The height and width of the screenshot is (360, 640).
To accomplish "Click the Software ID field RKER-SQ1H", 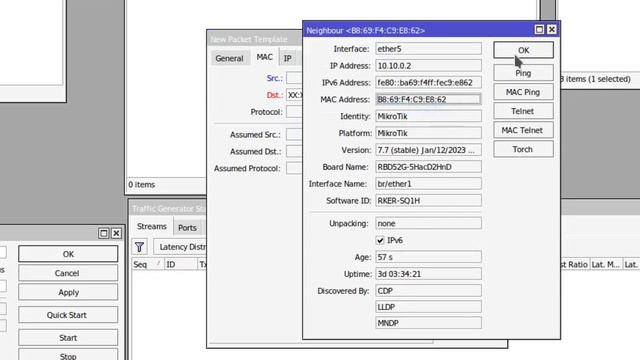I will tap(428, 201).
